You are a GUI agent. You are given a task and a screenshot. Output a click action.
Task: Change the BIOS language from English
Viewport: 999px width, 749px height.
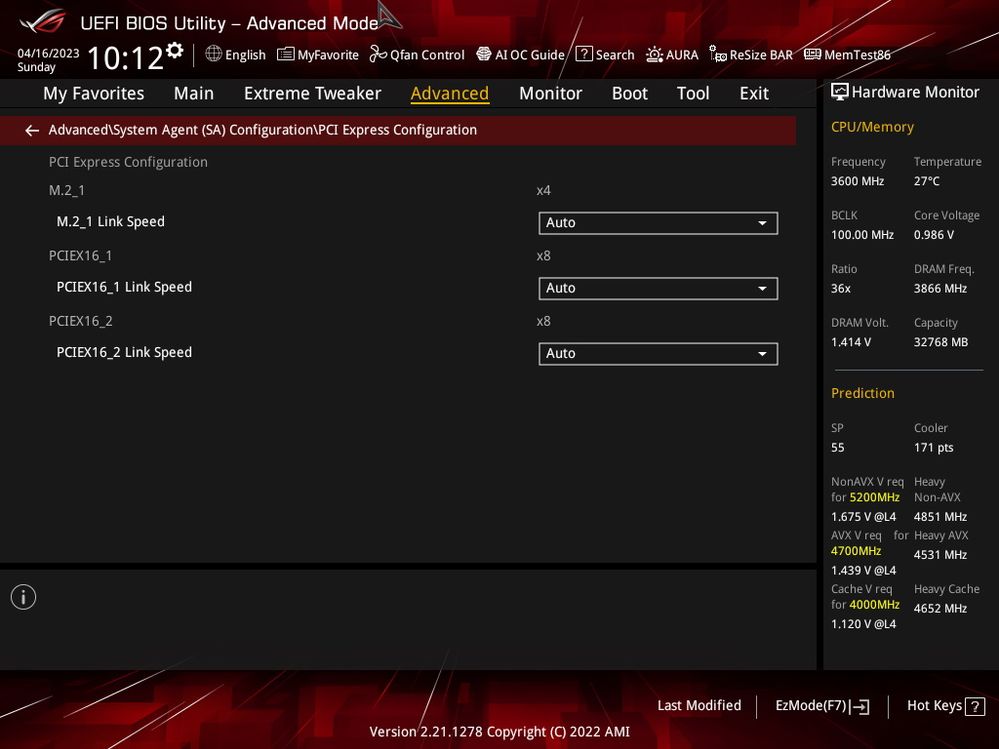click(235, 55)
